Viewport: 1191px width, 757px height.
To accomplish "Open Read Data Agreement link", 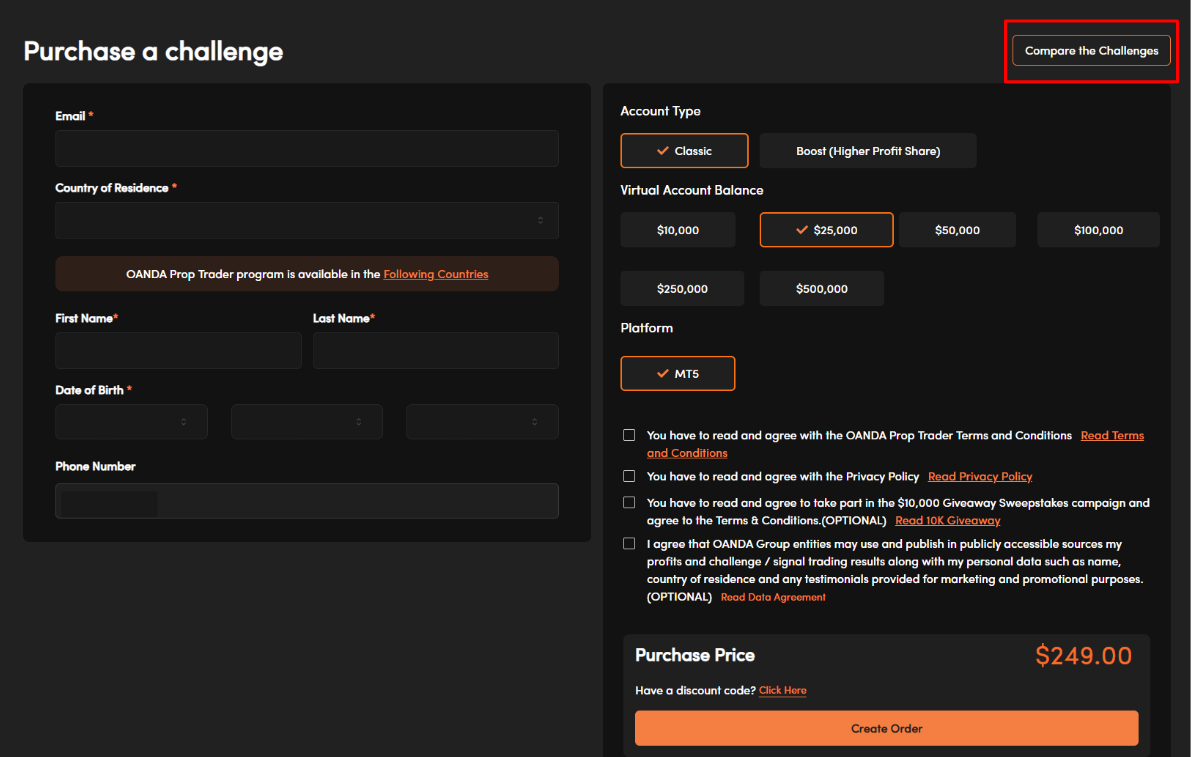I will pyautogui.click(x=772, y=597).
